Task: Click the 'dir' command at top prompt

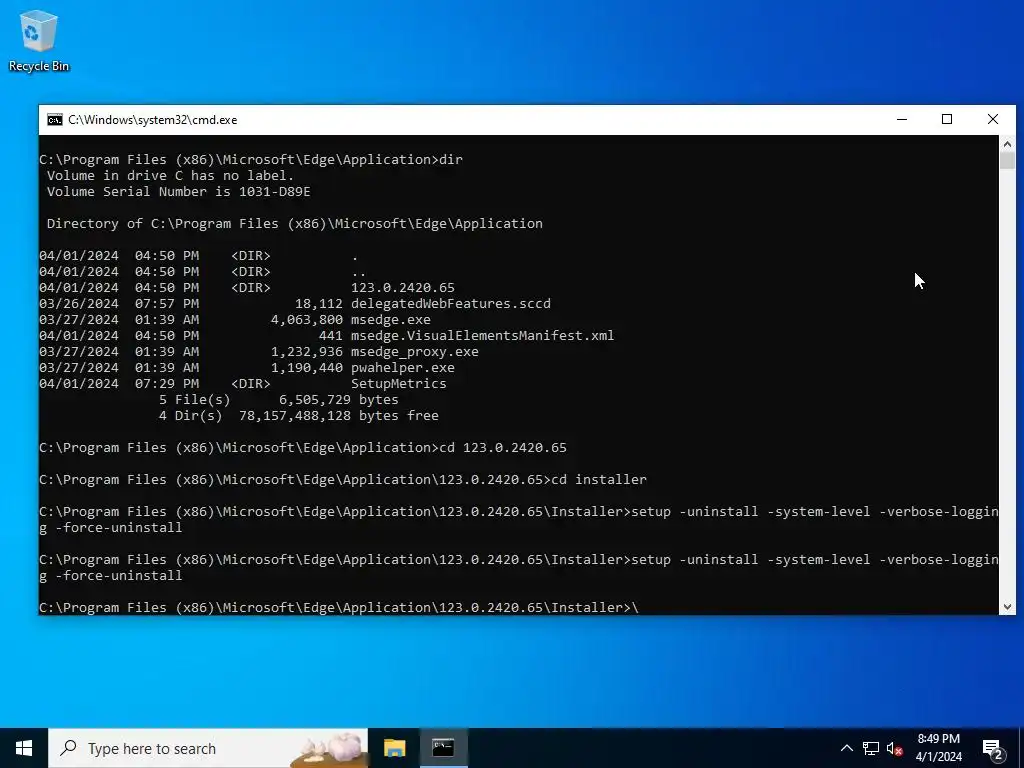Action: (x=451, y=160)
